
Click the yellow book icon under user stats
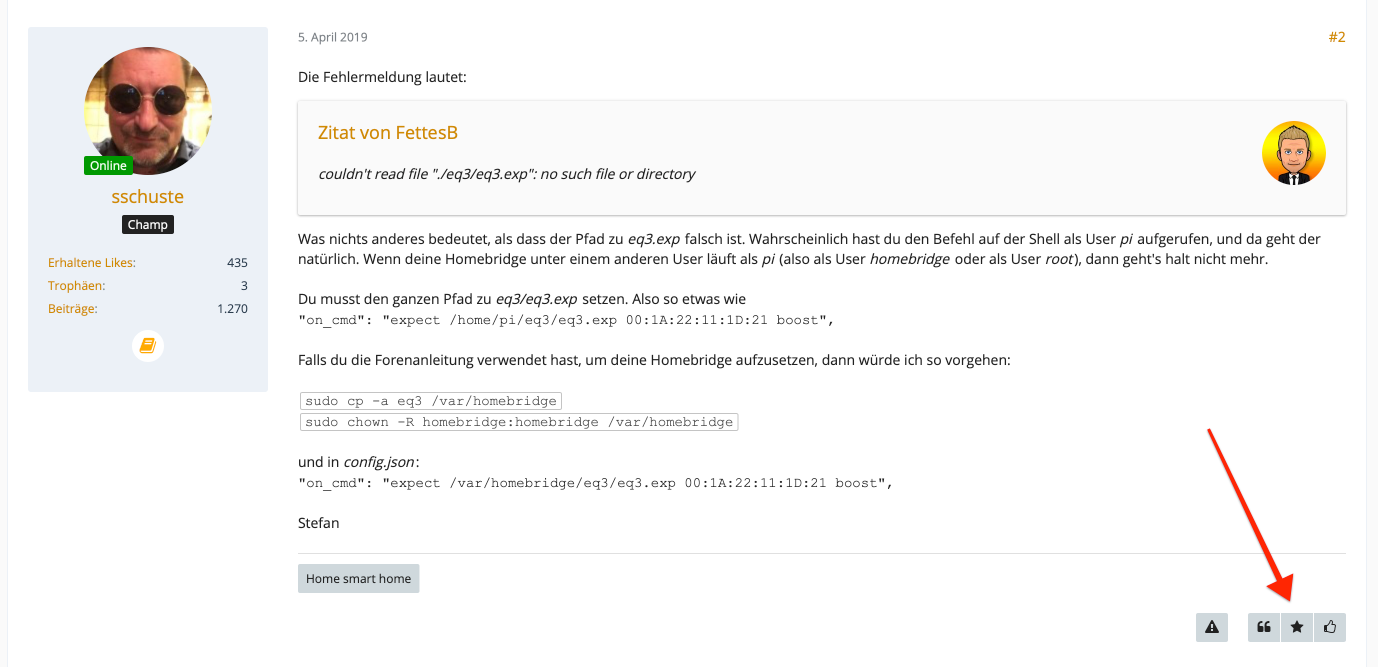(148, 346)
